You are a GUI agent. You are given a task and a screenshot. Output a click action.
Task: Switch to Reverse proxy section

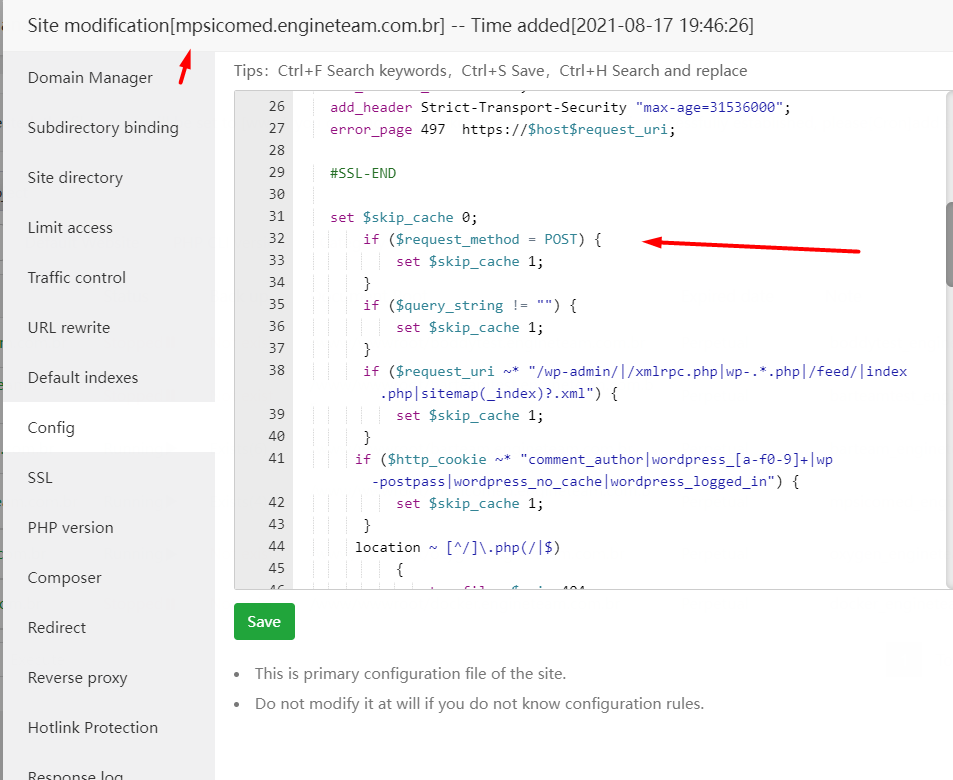pyautogui.click(x=77, y=677)
